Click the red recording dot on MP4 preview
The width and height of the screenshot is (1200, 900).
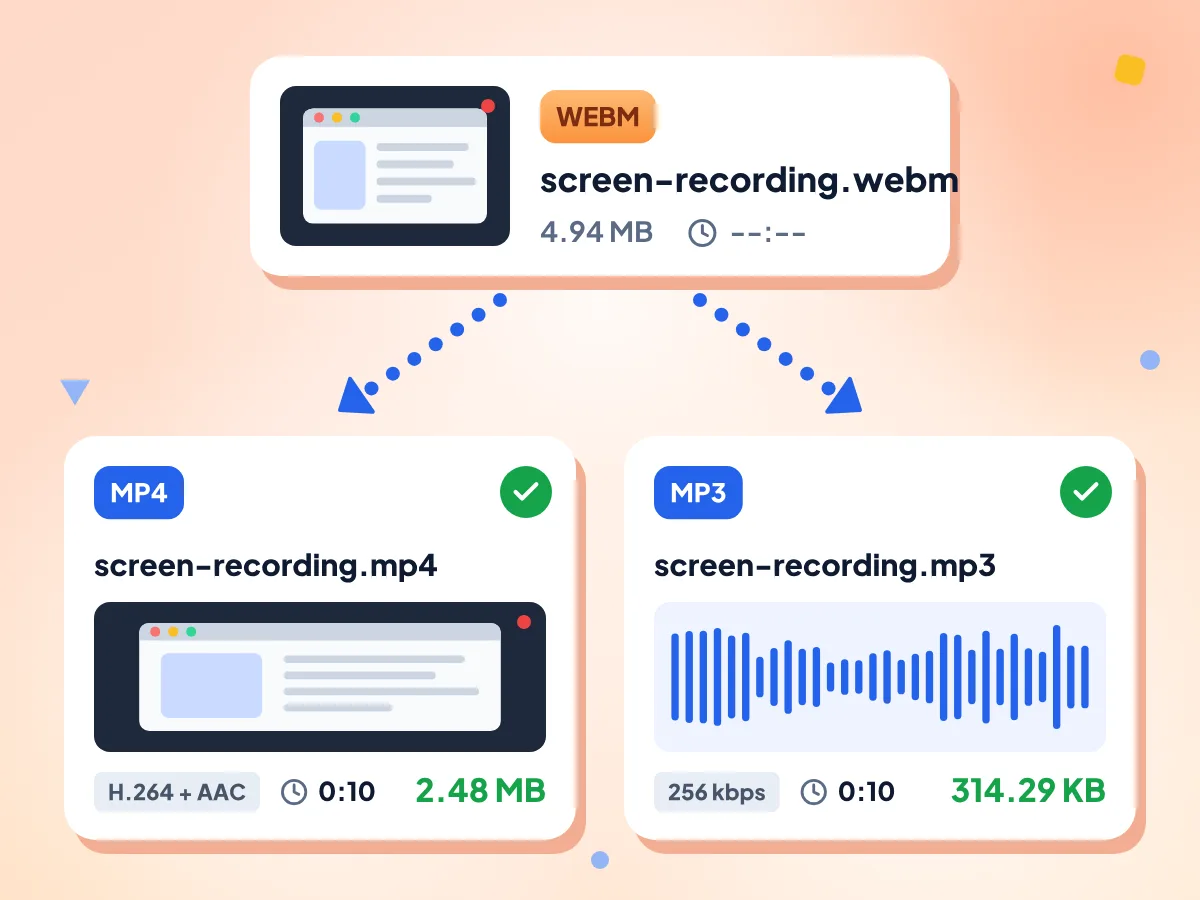tap(524, 622)
